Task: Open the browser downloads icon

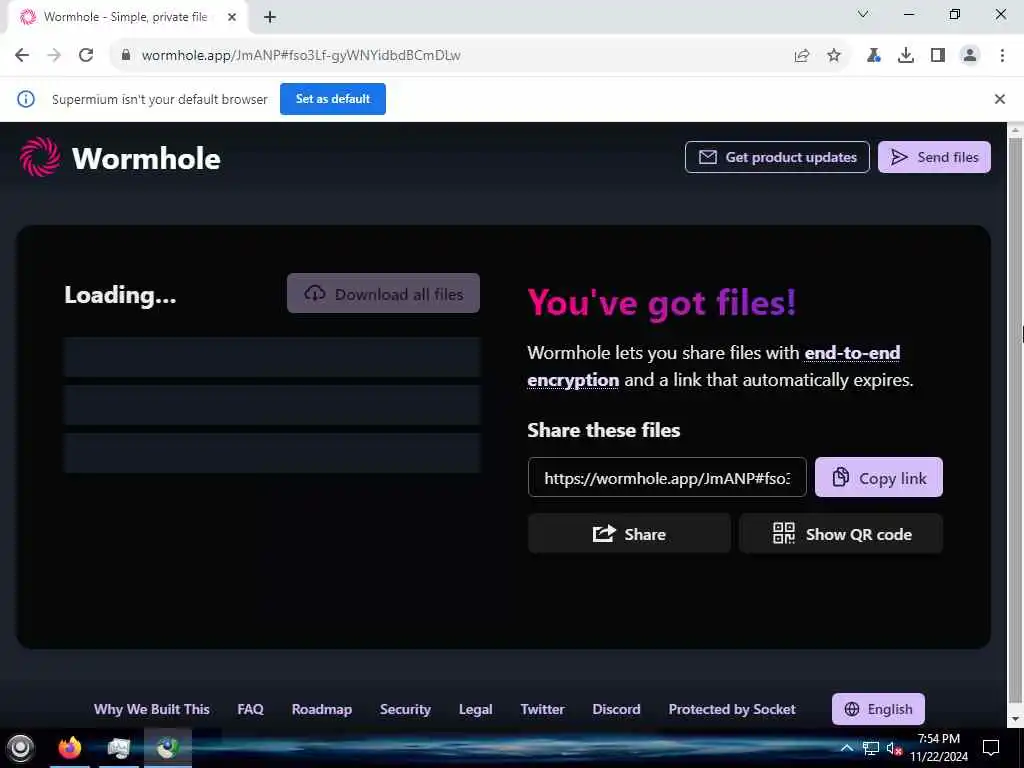Action: (905, 56)
